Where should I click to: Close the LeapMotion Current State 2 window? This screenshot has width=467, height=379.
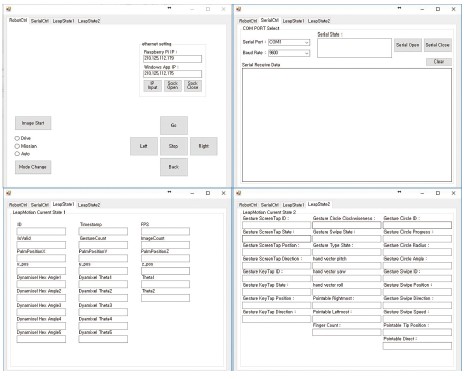pos(453,193)
